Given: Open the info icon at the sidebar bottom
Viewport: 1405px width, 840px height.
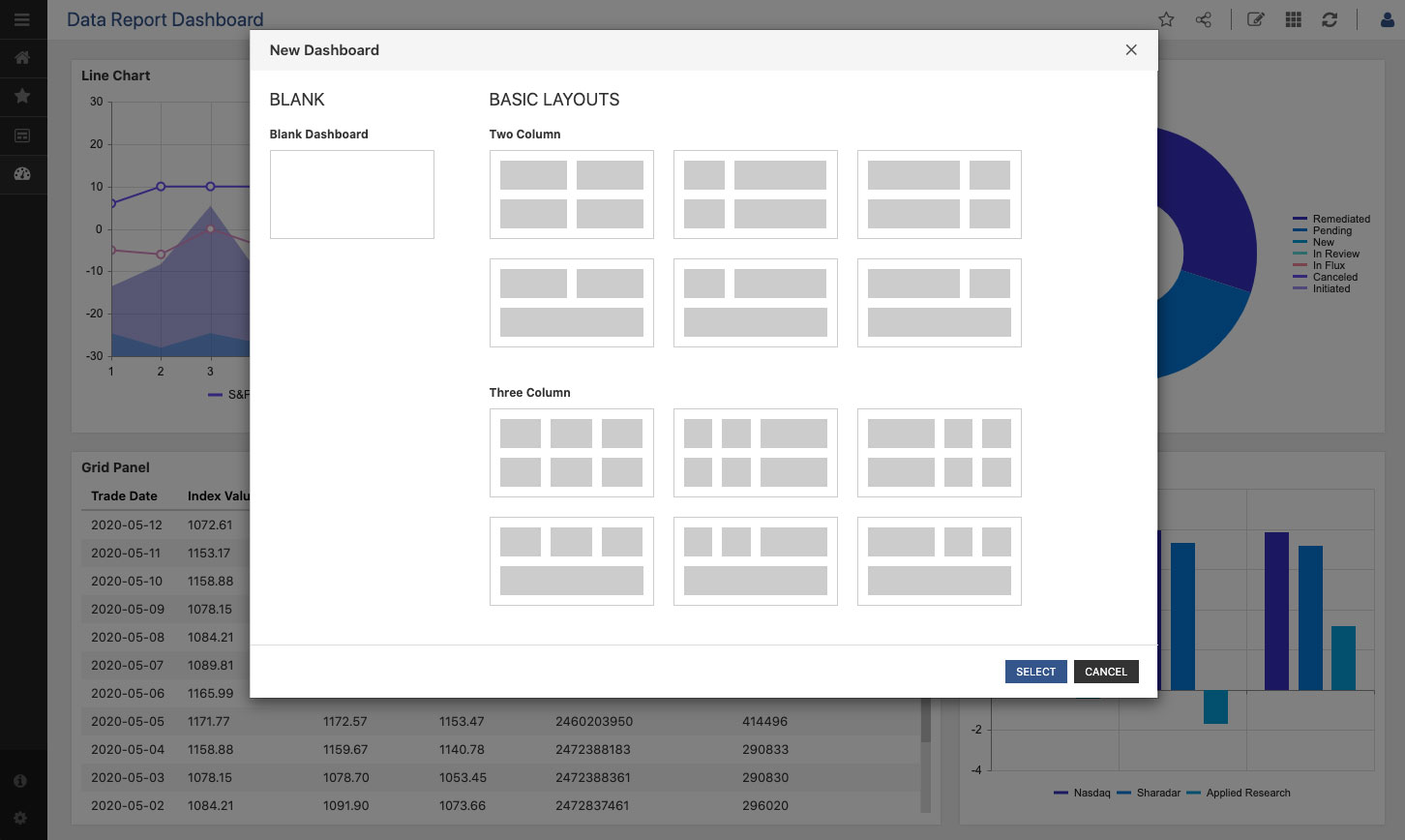Looking at the screenshot, I should (x=20, y=780).
